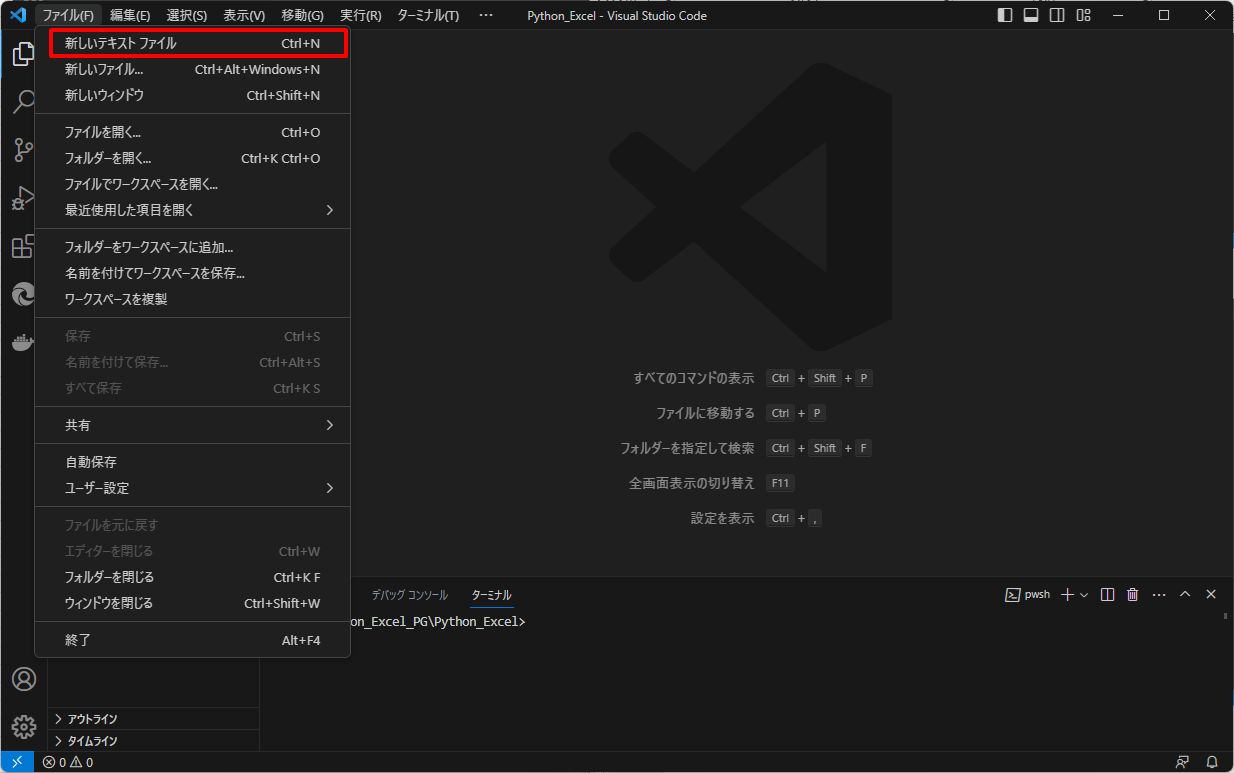Choose 終了 to exit VS Code
Image resolution: width=1234 pixels, height=773 pixels.
192,640
